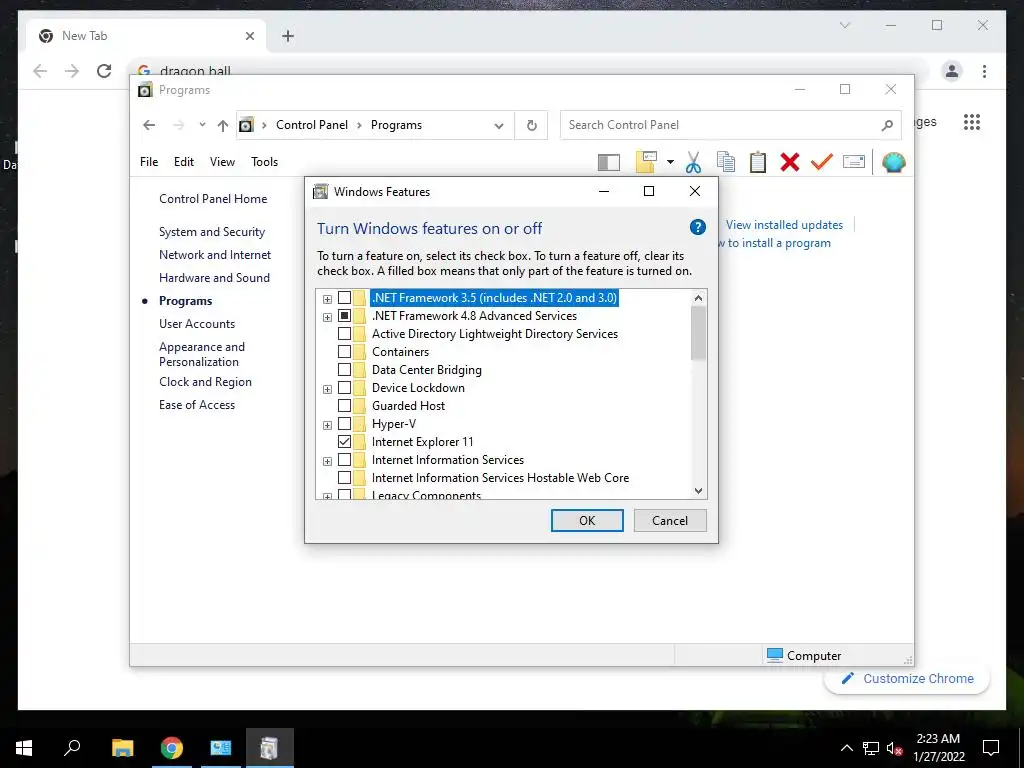Image resolution: width=1024 pixels, height=768 pixels.
Task: Click the features list scrollbar thumb
Action: 698,333
